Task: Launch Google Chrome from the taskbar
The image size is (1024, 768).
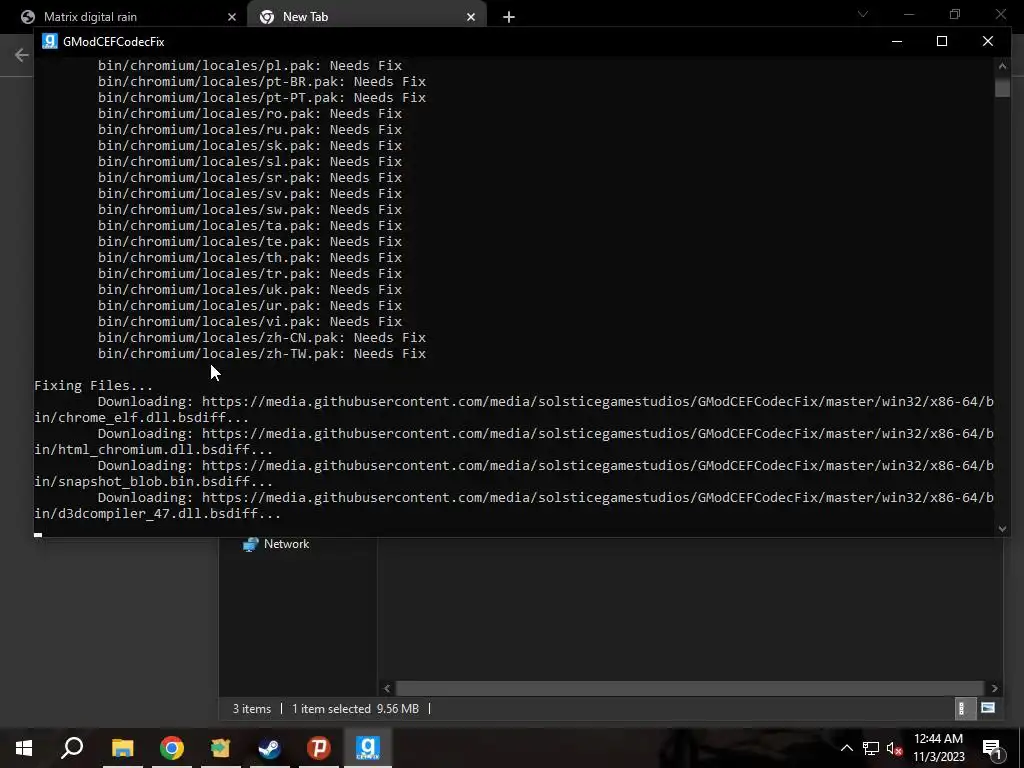Action: [x=172, y=748]
